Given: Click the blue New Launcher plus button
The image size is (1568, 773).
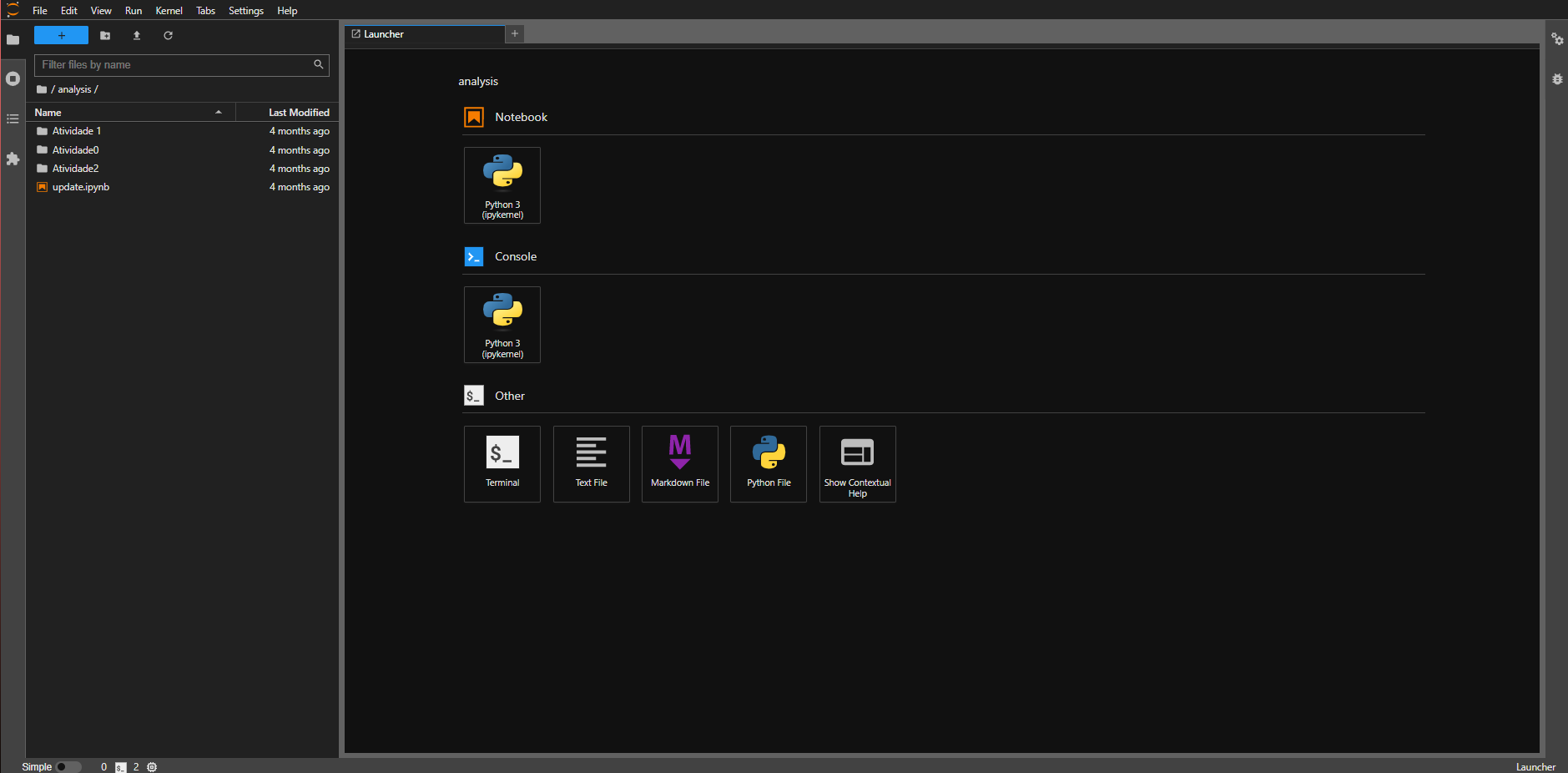Looking at the screenshot, I should coord(61,35).
